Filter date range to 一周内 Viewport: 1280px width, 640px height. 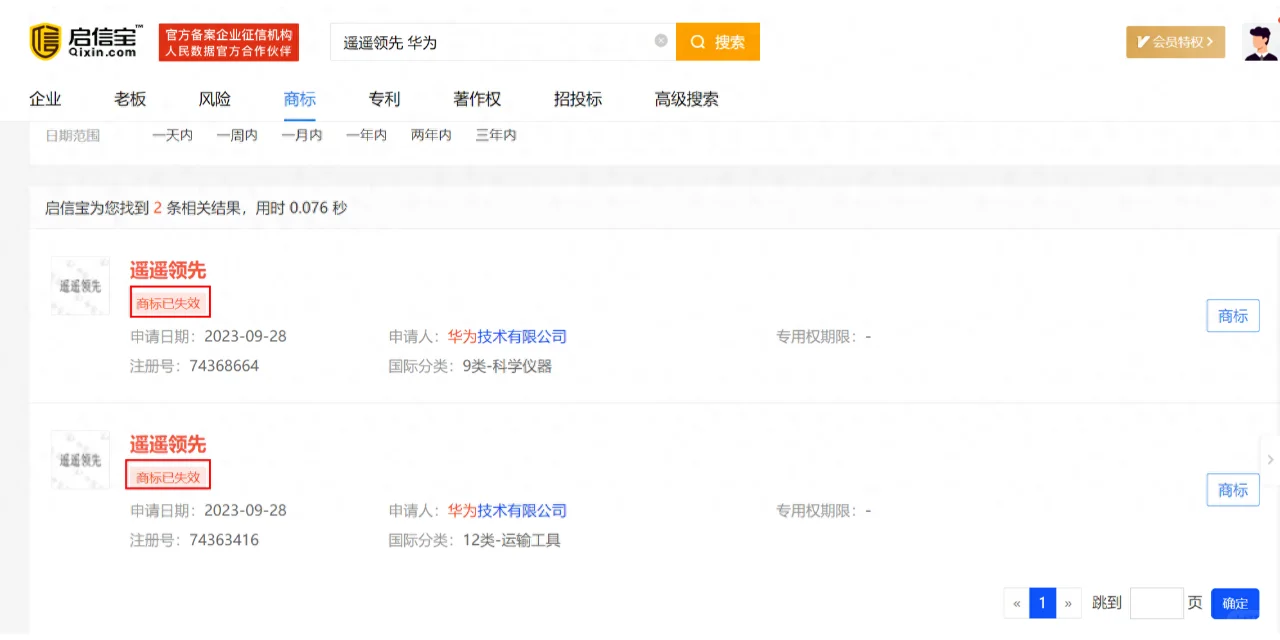[237, 135]
